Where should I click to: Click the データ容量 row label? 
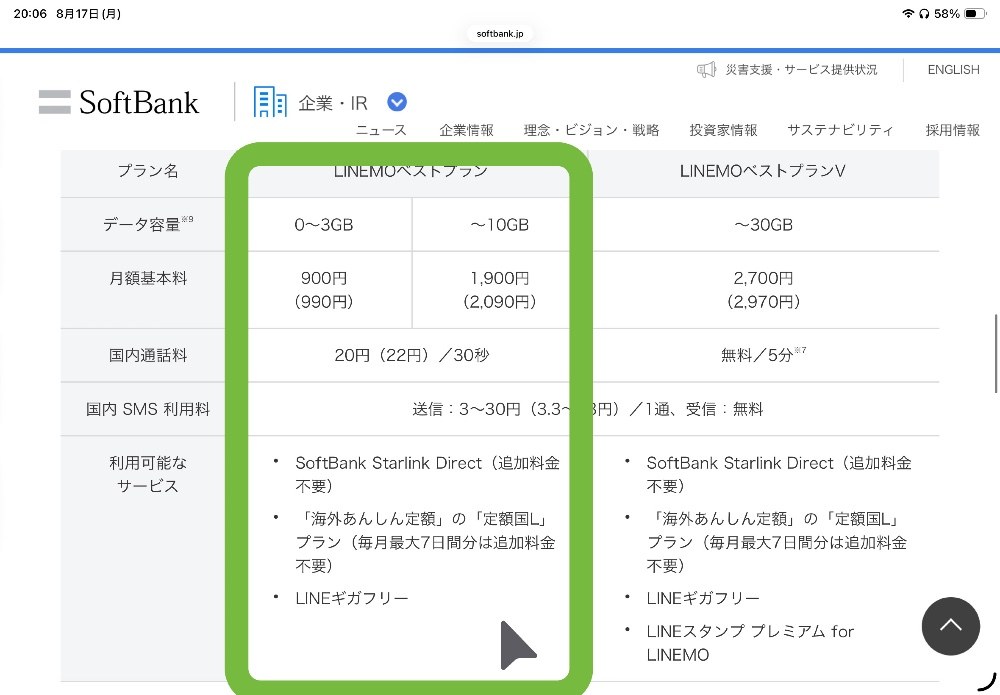pyautogui.click(x=148, y=224)
